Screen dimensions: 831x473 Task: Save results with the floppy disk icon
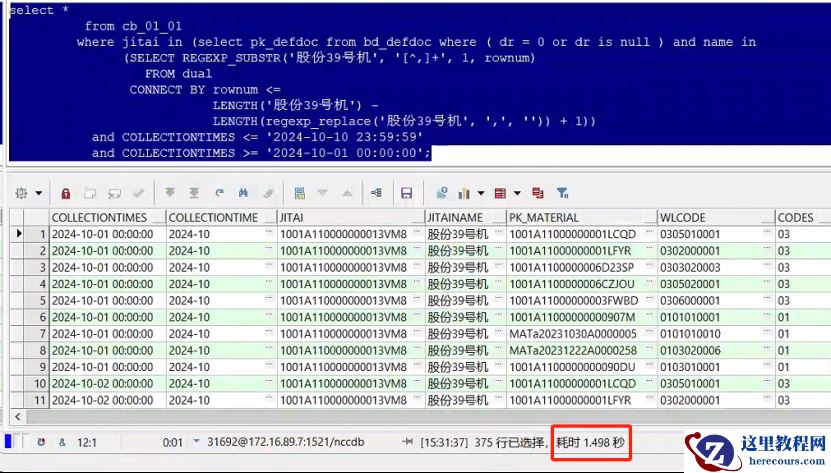(x=406, y=193)
